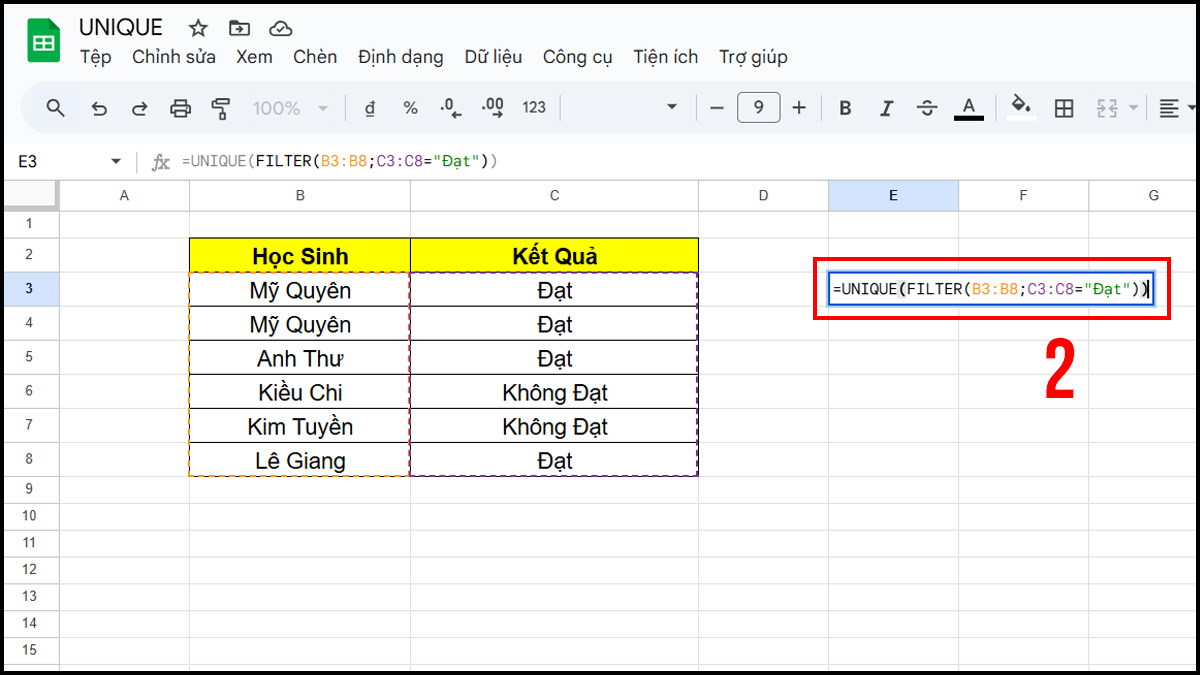This screenshot has width=1200, height=675.
Task: Click the Print icon
Action: tap(180, 107)
